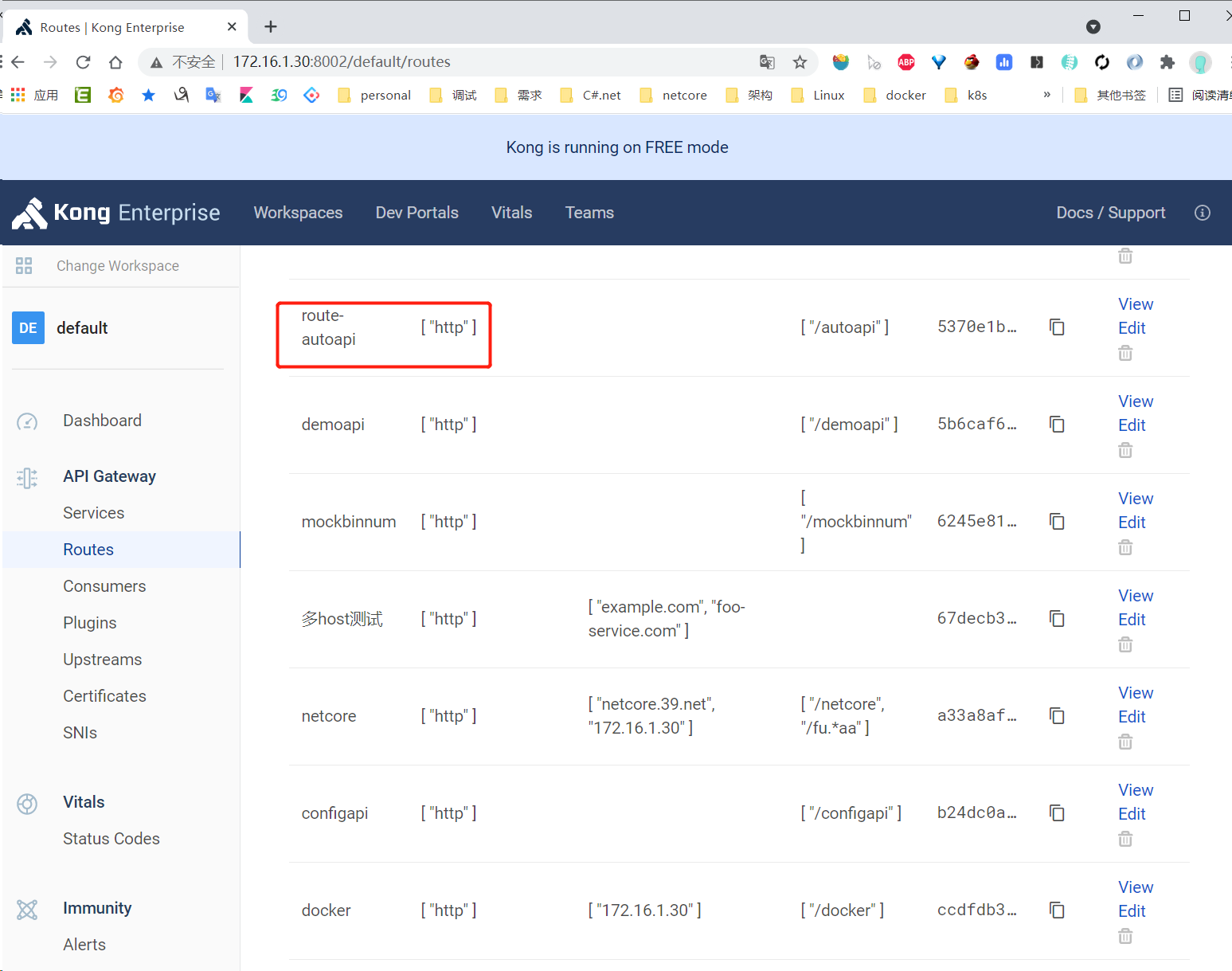
Task: Copy the ID of the mockbinnum route
Action: [1057, 522]
